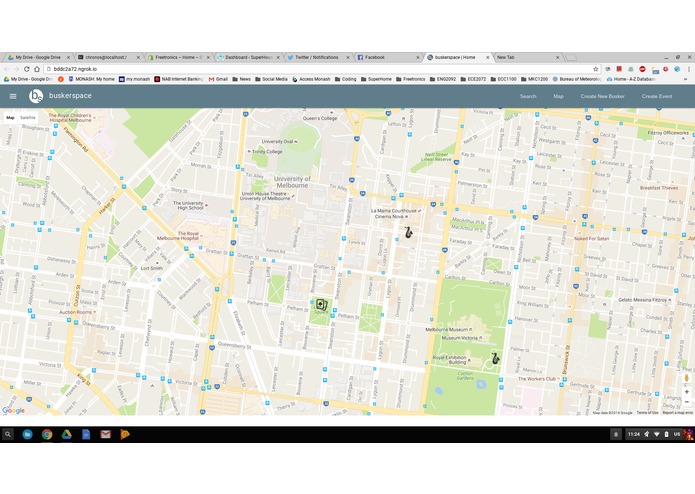Click buskerspace brand title
Screen dimensions: 695x494
point(70,96)
